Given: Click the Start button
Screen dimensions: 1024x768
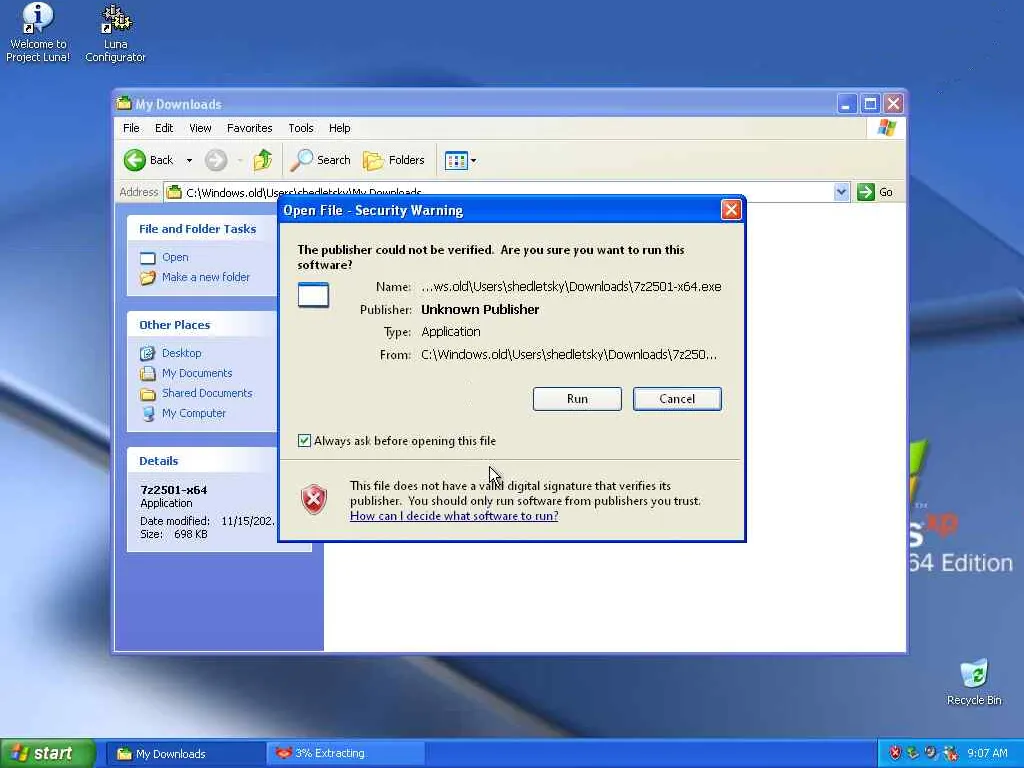Looking at the screenshot, I should point(48,754).
